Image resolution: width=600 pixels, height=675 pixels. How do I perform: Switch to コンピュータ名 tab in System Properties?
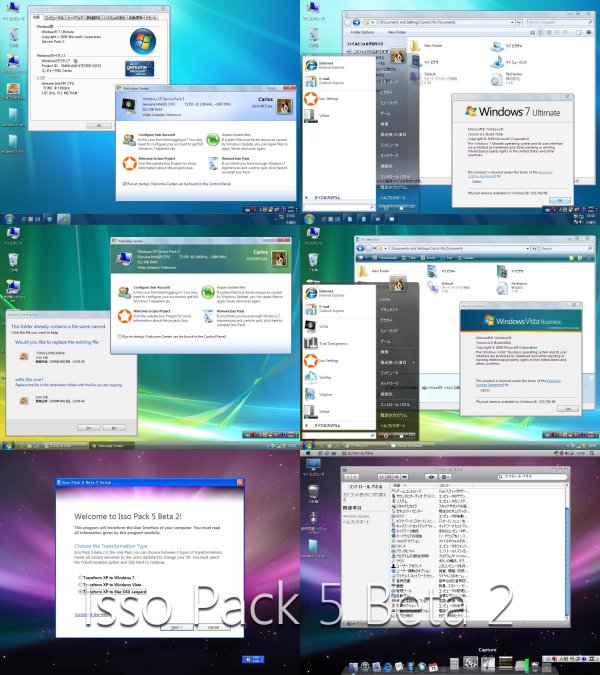[54, 18]
